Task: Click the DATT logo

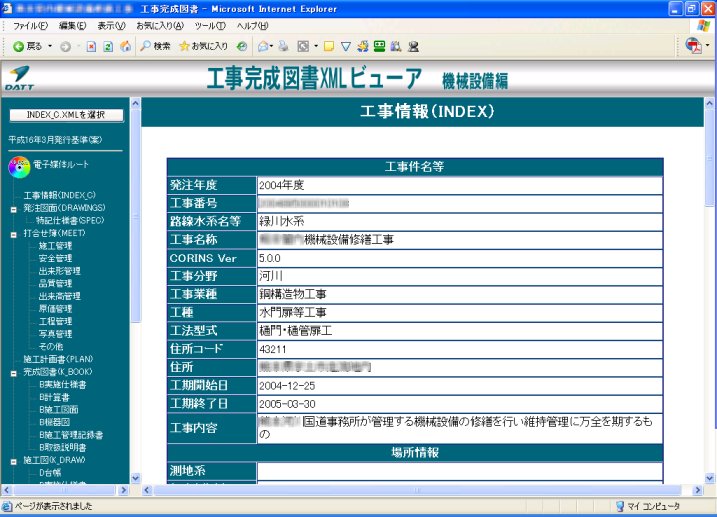Action: point(19,78)
